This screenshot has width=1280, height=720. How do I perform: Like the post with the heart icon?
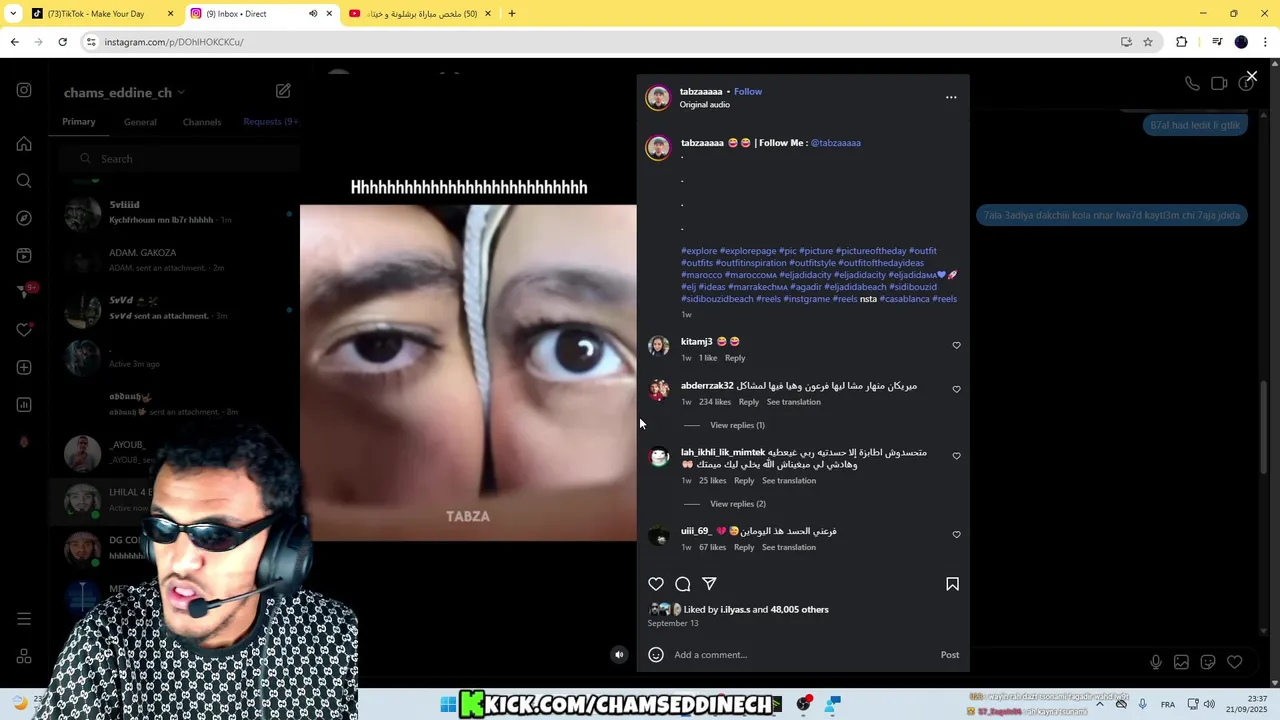pos(656,584)
